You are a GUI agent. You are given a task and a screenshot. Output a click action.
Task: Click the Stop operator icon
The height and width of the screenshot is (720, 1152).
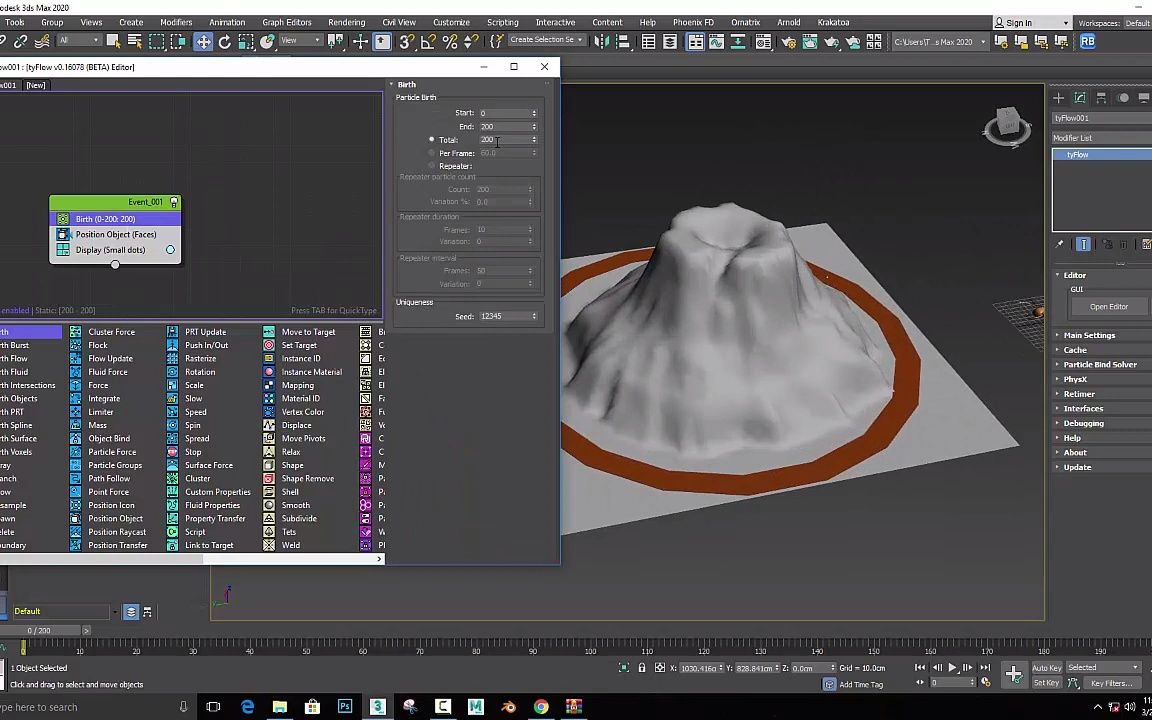click(x=172, y=452)
